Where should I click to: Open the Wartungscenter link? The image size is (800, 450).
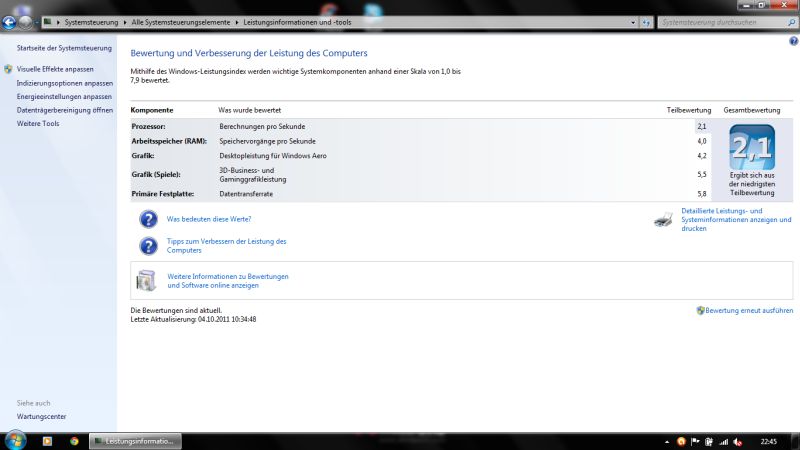coord(41,416)
